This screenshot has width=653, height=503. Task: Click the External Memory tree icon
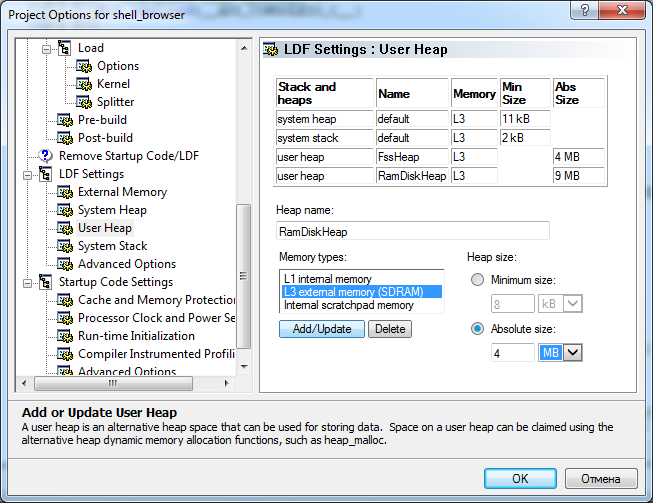66,192
